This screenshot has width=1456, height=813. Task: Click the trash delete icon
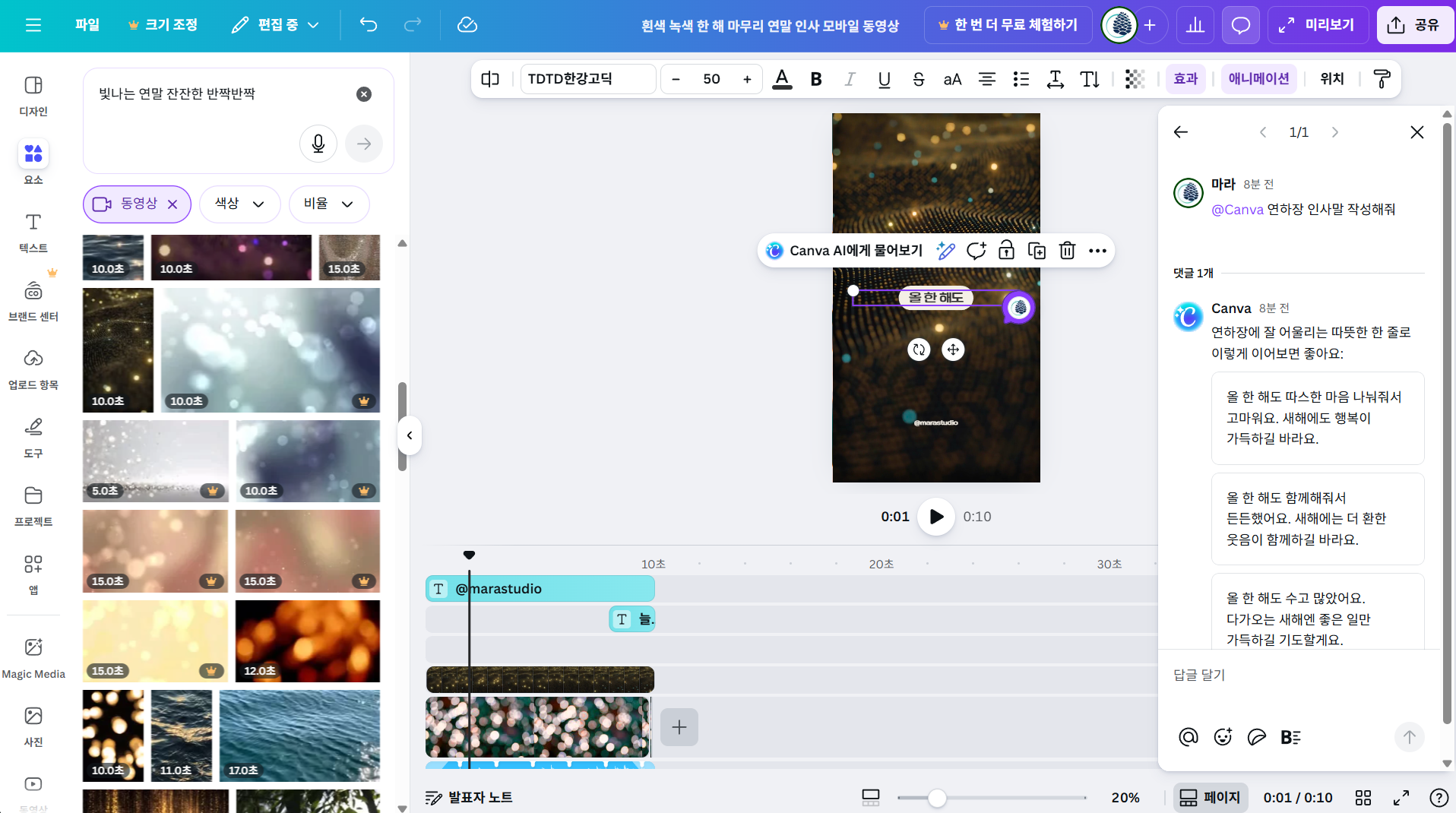(x=1067, y=251)
